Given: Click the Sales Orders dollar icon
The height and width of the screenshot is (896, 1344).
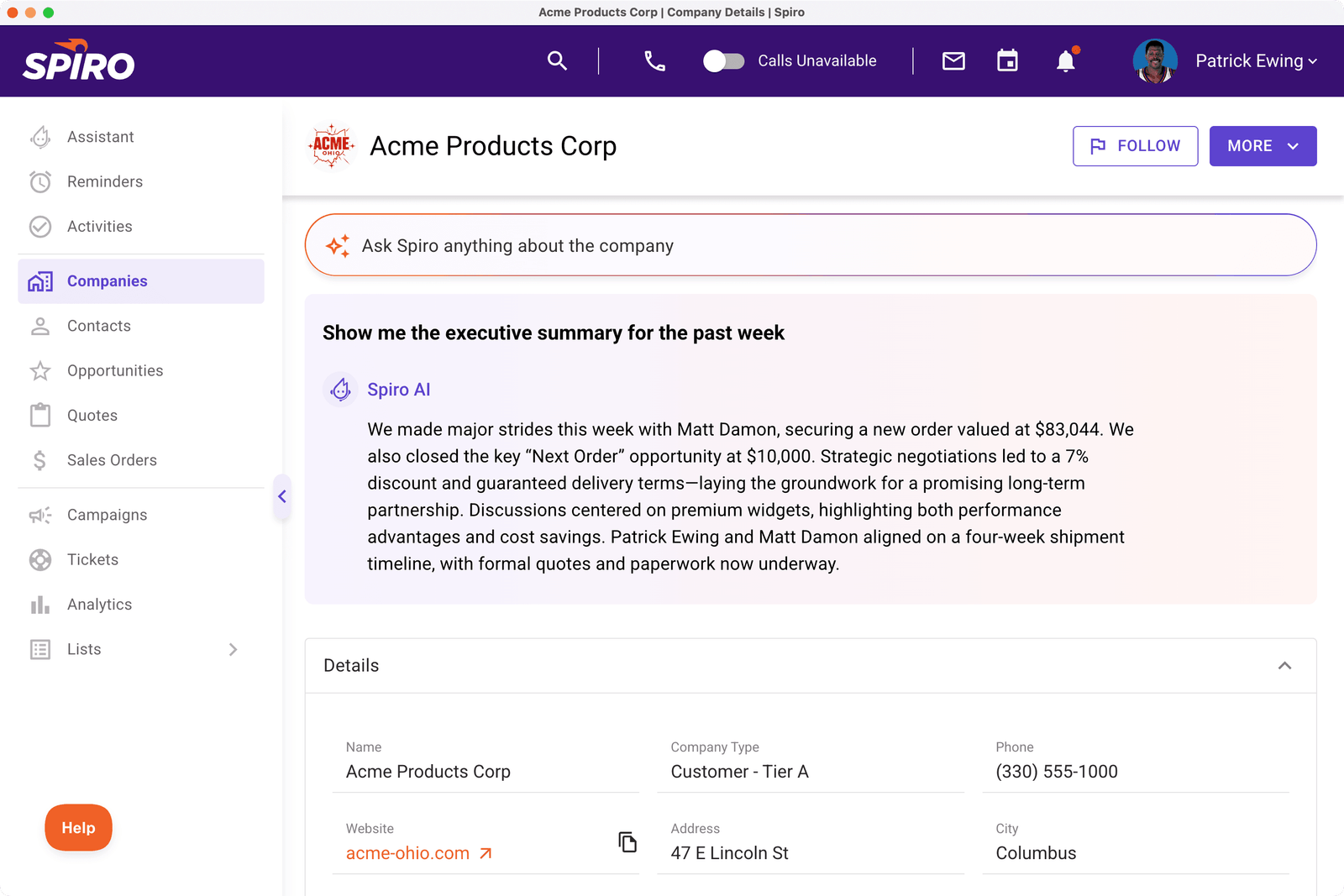Looking at the screenshot, I should (x=40, y=460).
